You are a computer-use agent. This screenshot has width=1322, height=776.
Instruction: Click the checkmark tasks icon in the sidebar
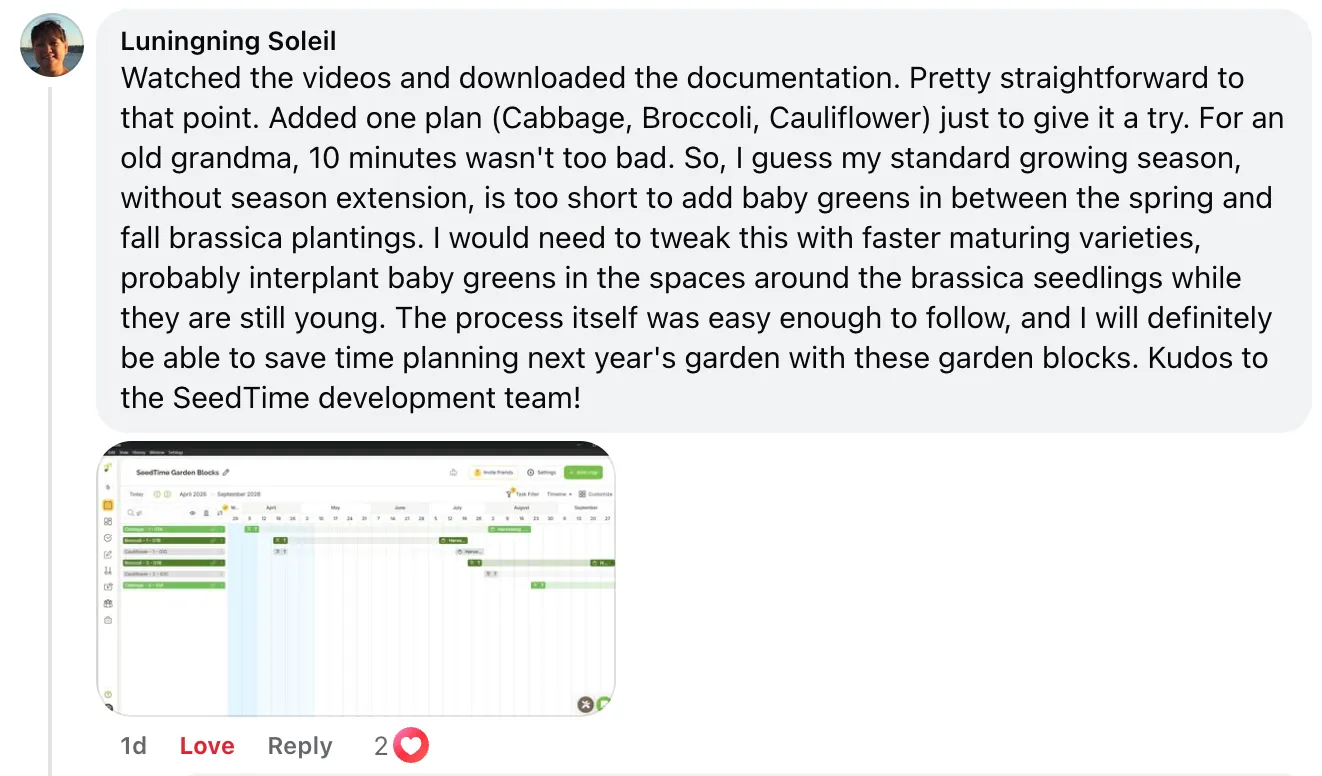[108, 538]
